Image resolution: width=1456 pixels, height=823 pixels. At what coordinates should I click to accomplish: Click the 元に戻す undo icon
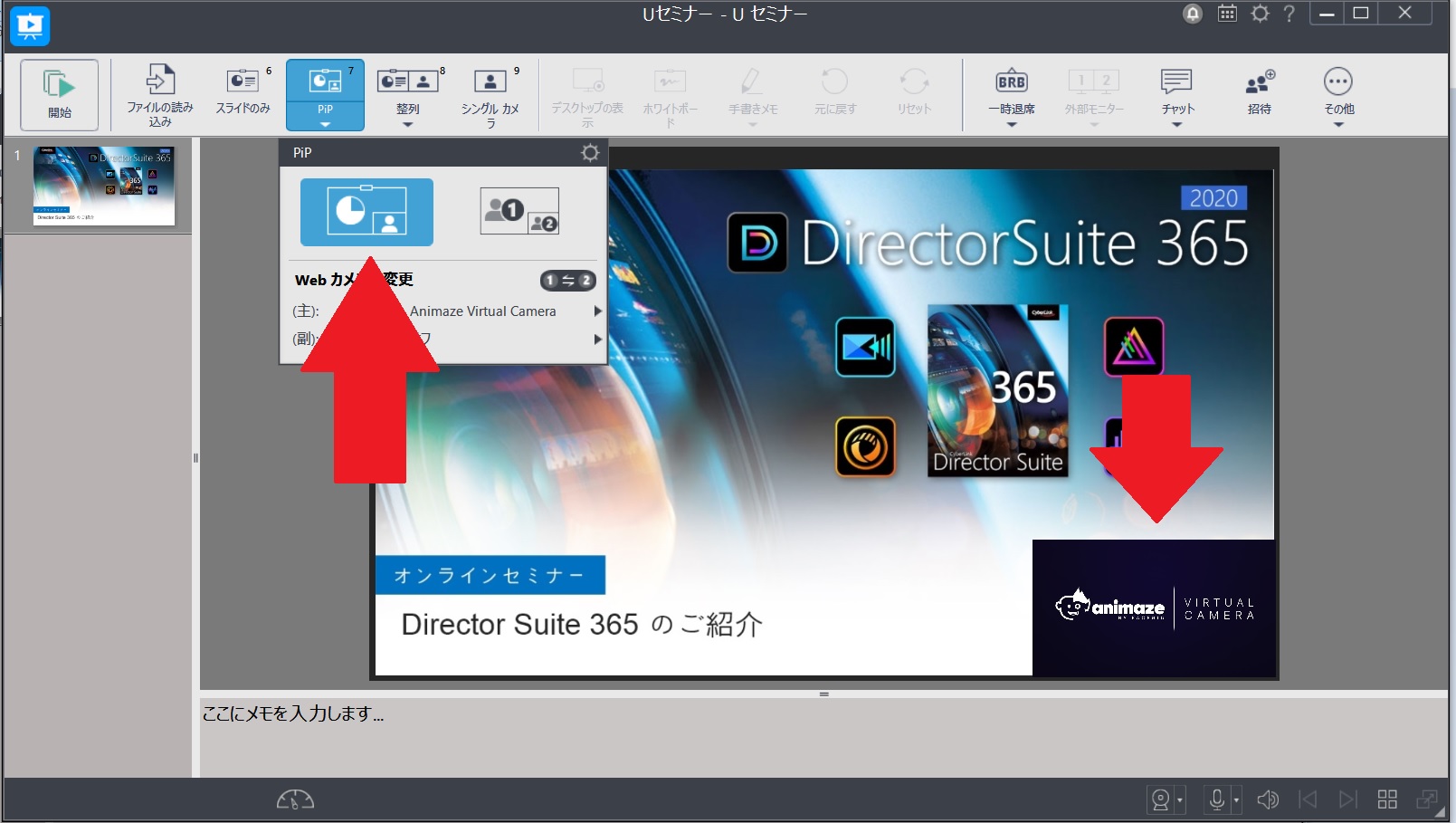pos(834,91)
